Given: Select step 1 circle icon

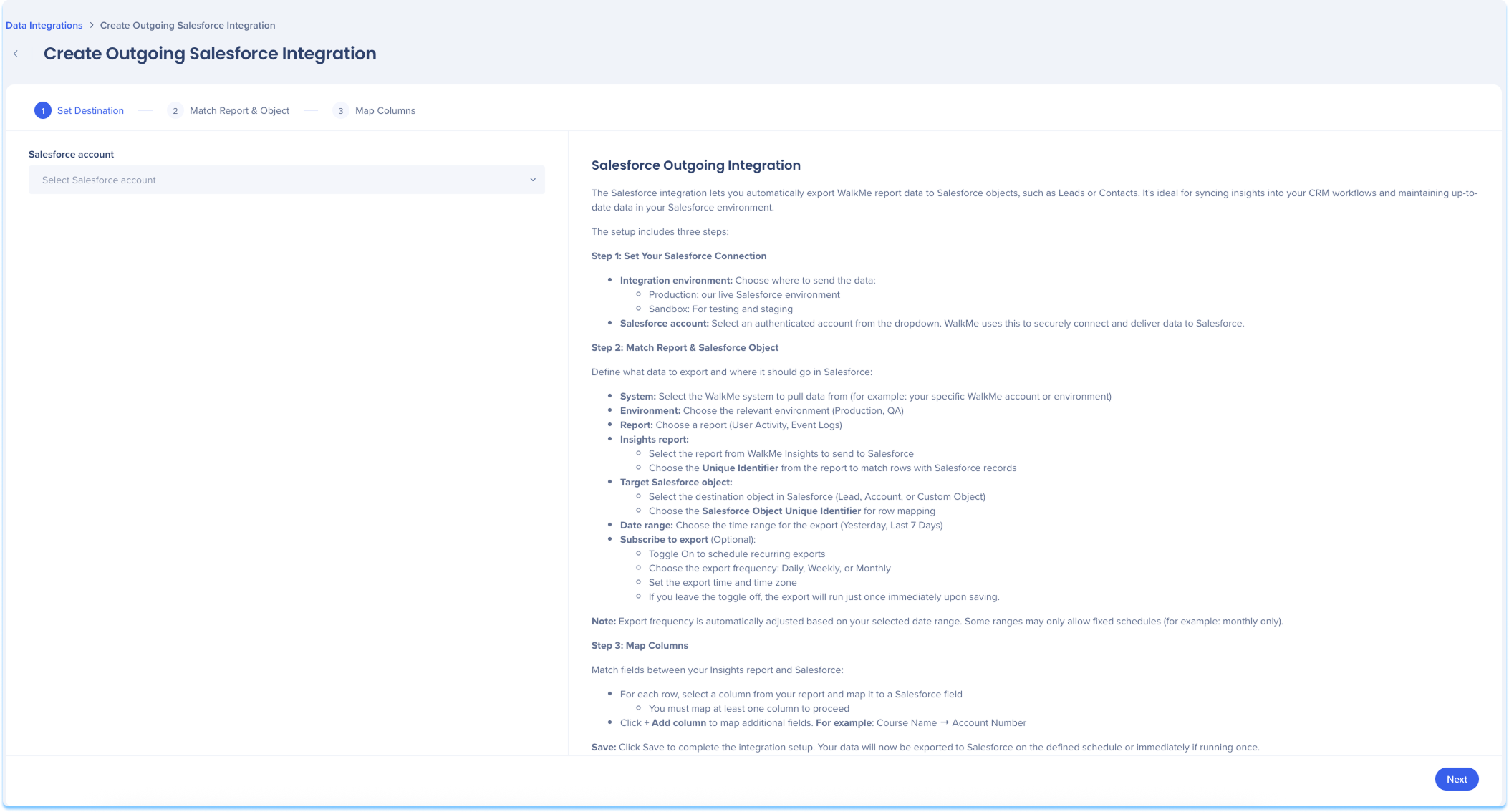Looking at the screenshot, I should tap(43, 110).
